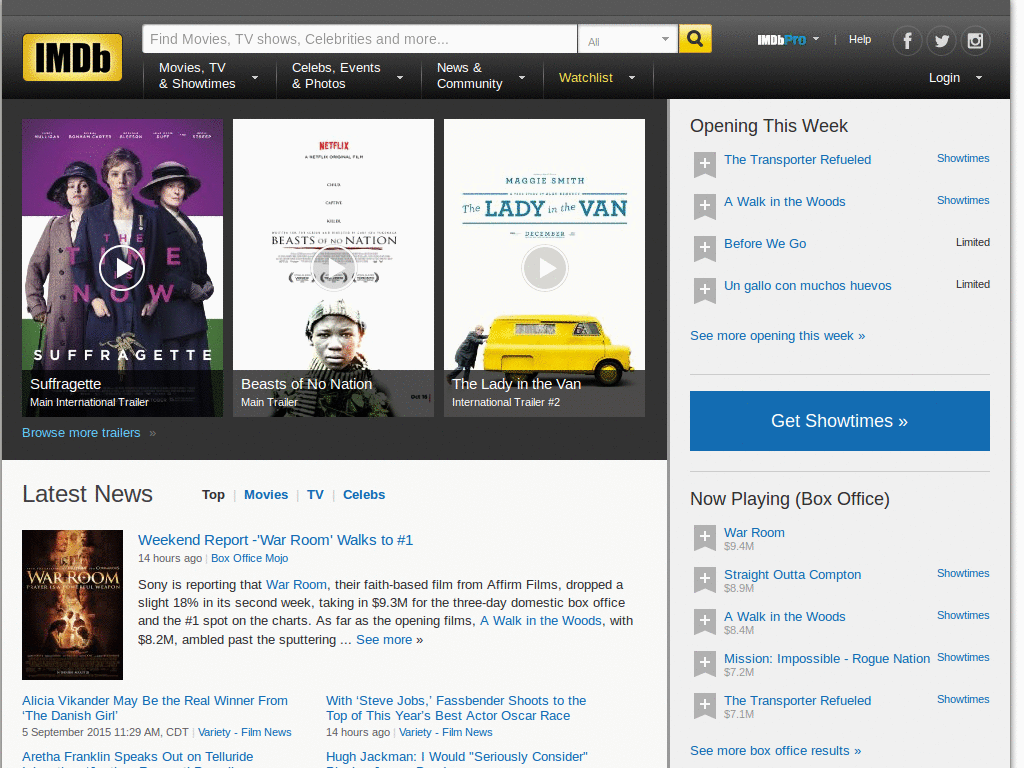
Task: Click Variety - Film News under Fassbender article
Action: coord(446,733)
